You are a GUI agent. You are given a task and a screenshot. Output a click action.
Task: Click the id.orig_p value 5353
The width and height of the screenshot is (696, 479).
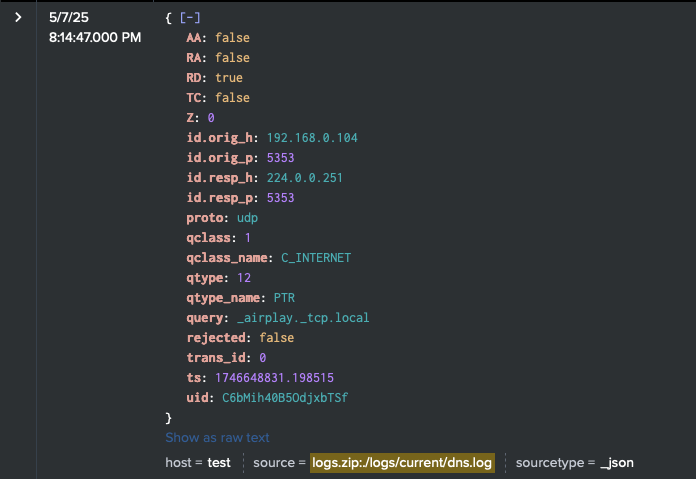281,158
